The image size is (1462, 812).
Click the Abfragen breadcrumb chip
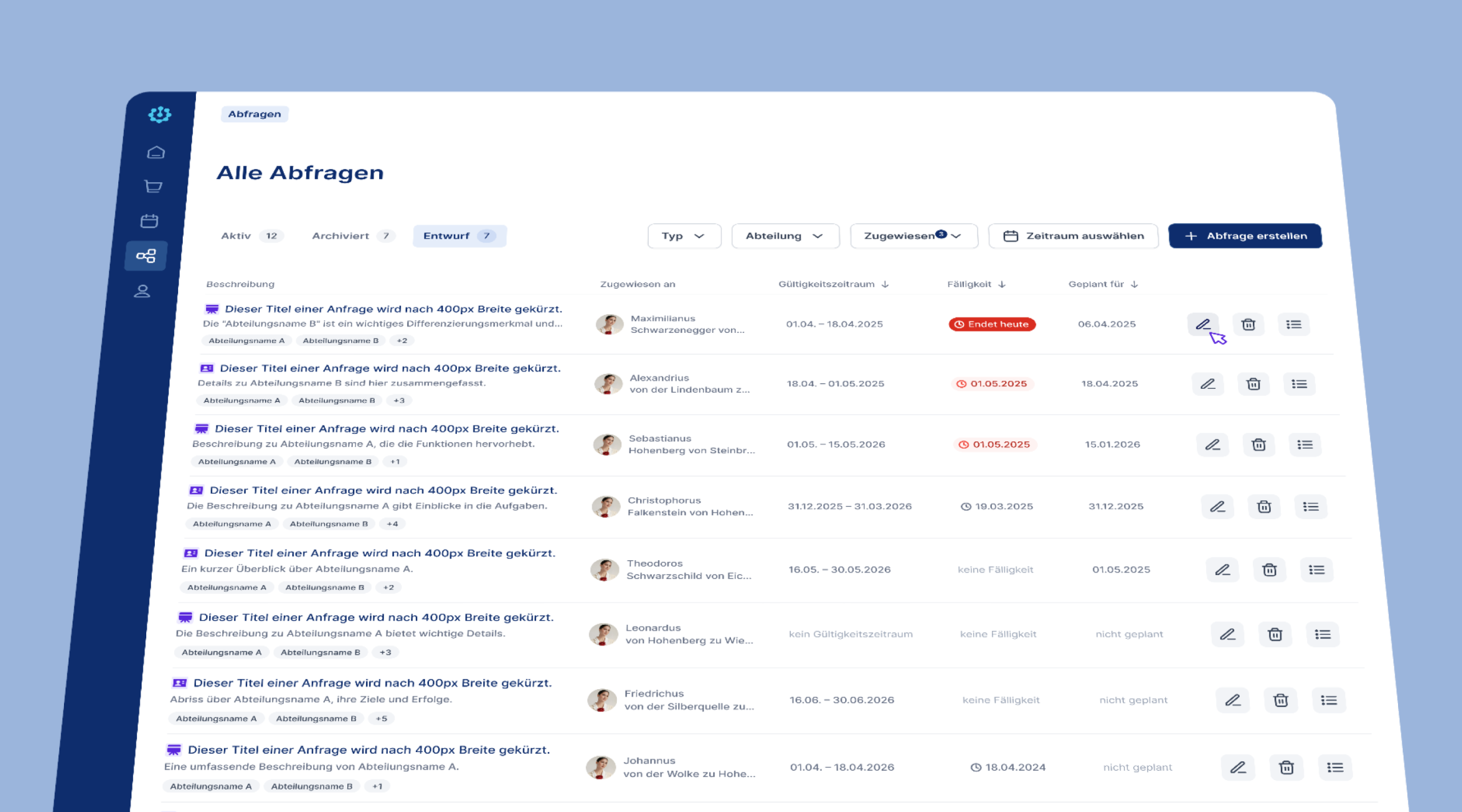click(x=255, y=114)
